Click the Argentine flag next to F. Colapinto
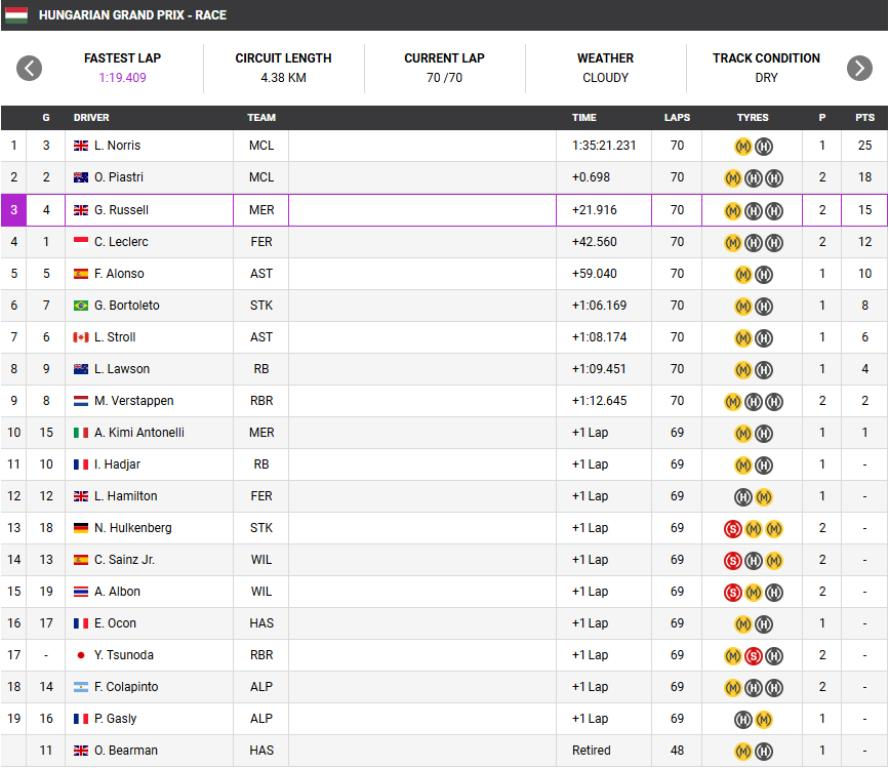 point(81,686)
